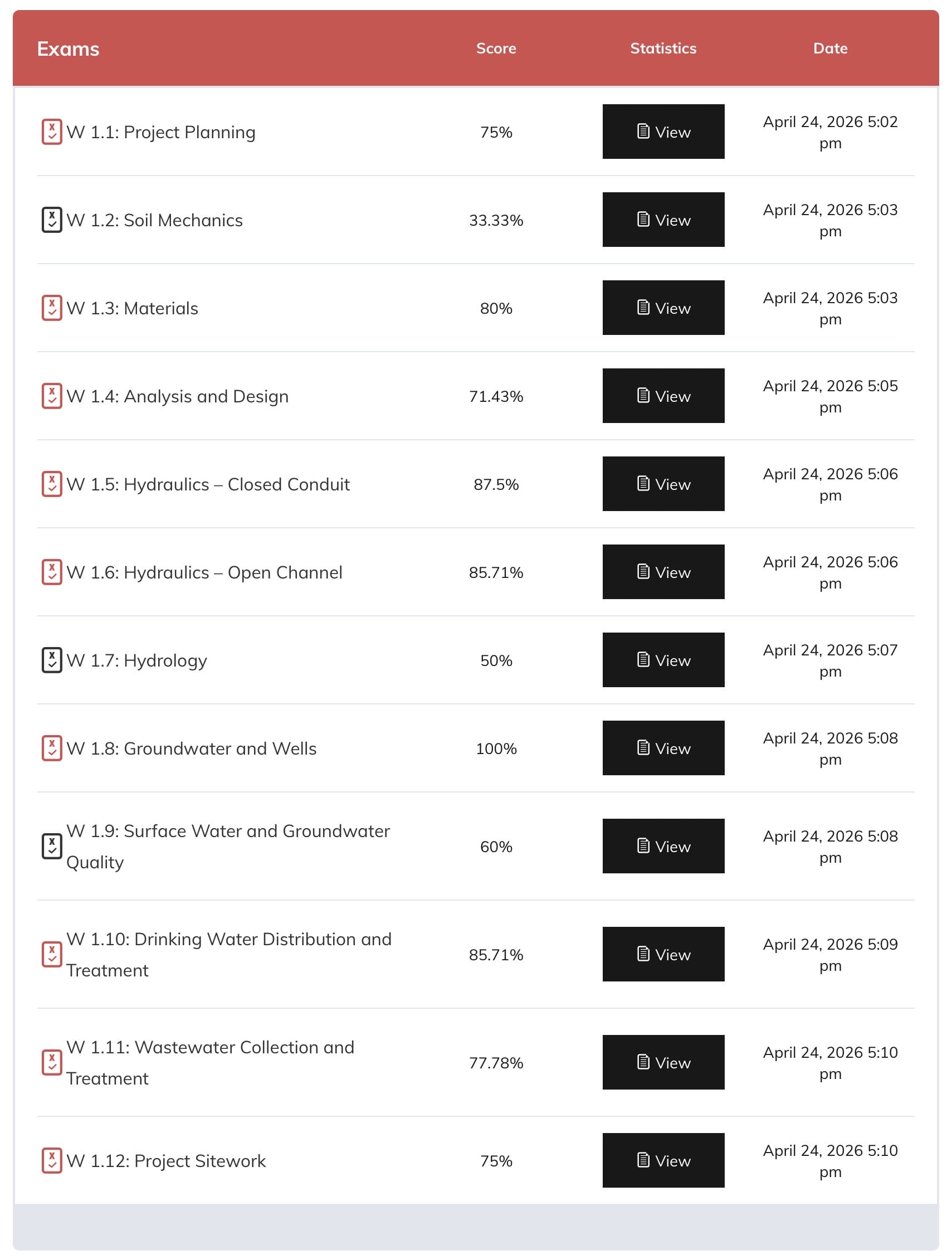The height and width of the screenshot is (1259, 952).
Task: View statistics for W 1.1 Project Planning
Action: [663, 132]
